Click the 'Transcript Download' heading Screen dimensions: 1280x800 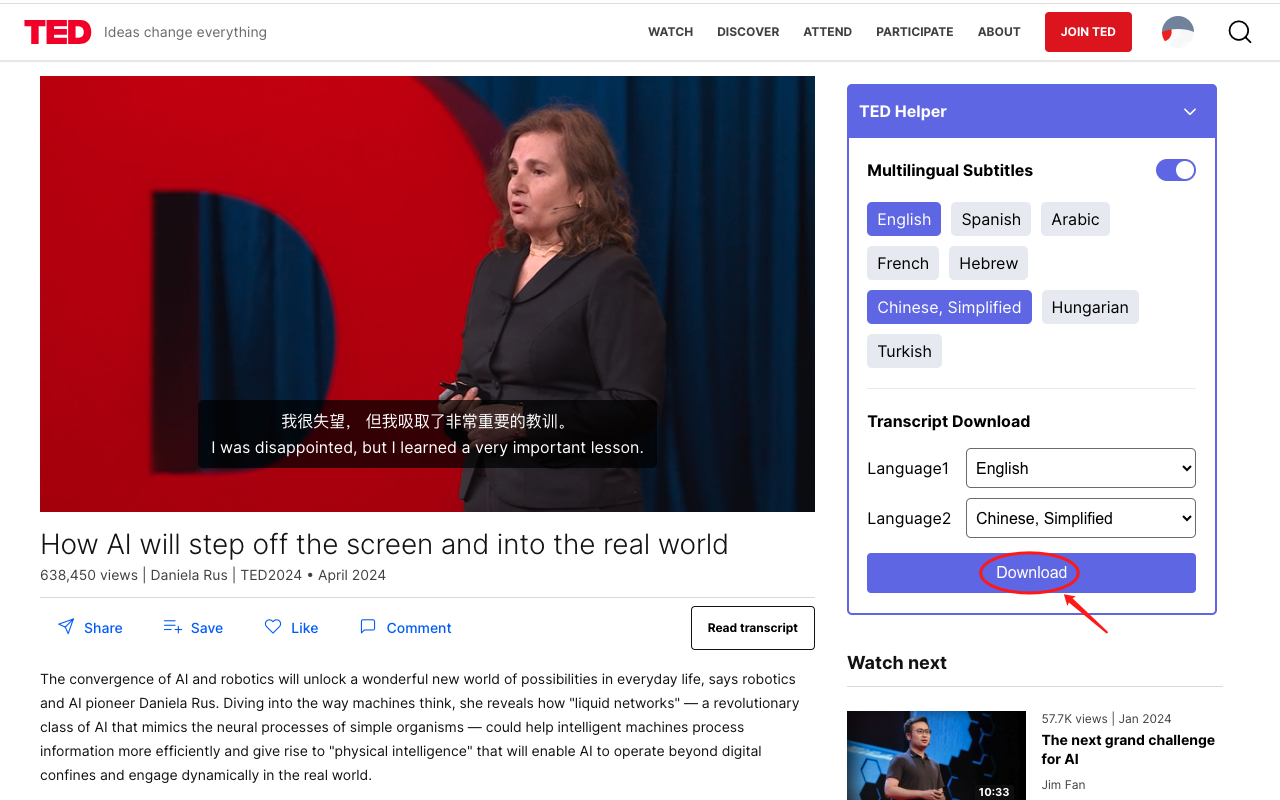pyautogui.click(x=948, y=421)
